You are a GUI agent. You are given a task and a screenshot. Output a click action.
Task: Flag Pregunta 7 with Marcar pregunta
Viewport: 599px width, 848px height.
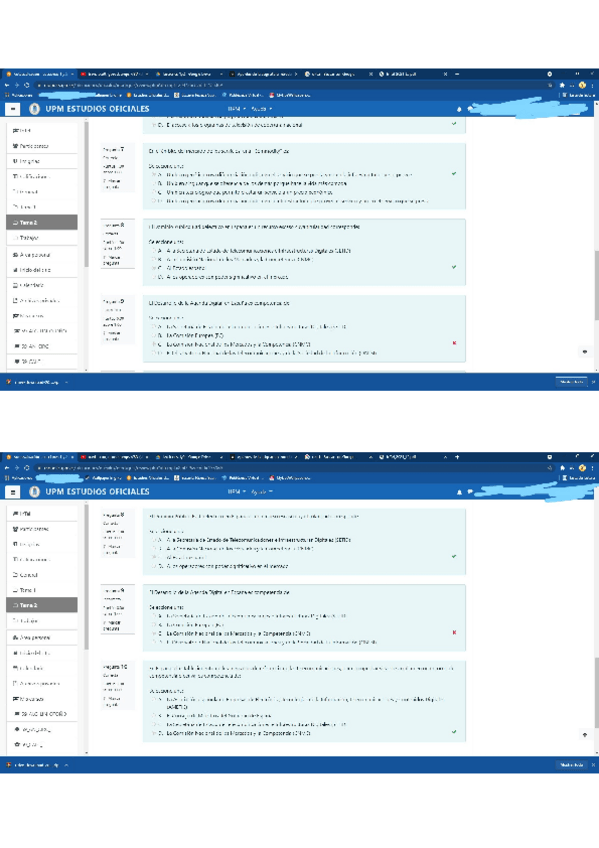(112, 184)
